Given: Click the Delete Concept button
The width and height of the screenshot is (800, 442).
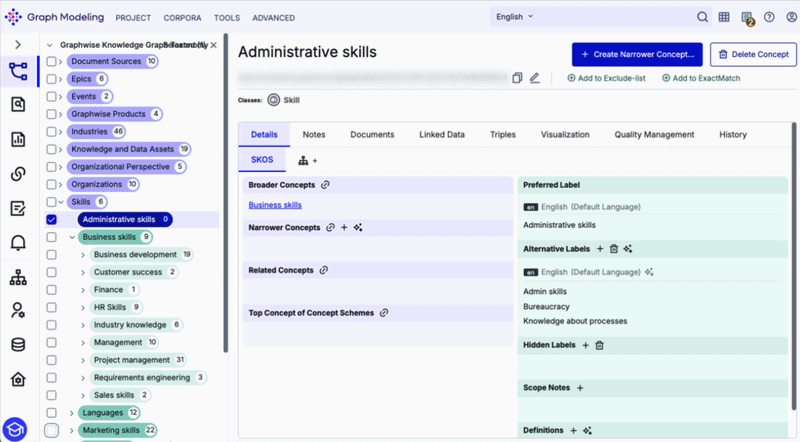Looking at the screenshot, I should click(754, 55).
